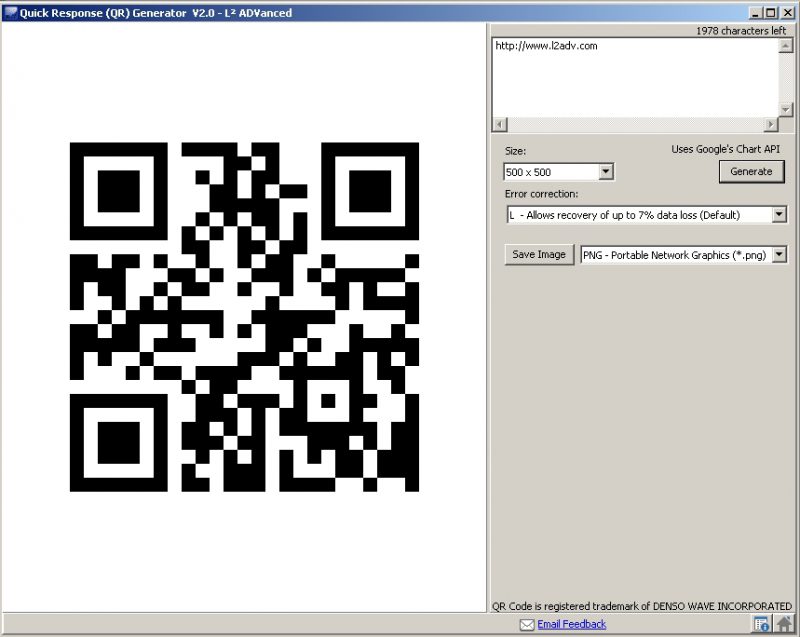
Task: Click the app icon in title bar
Action: coord(10,12)
